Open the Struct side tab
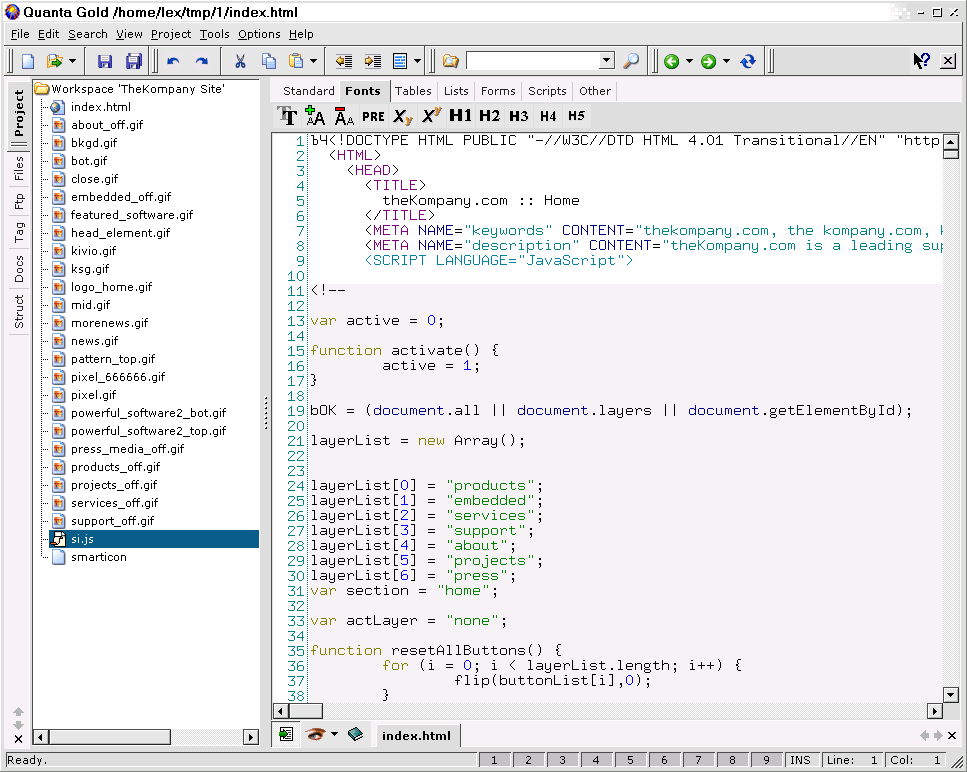This screenshot has height=772, width=967. pos(19,311)
